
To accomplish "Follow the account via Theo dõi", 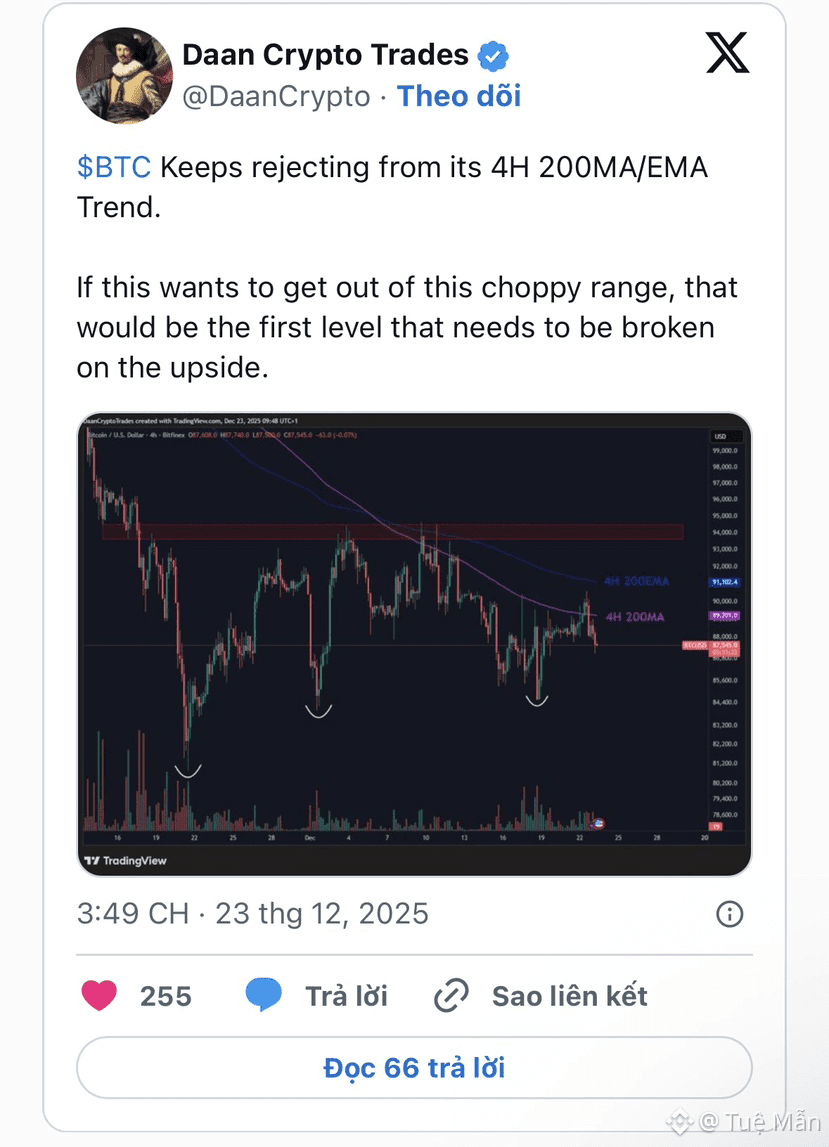I will click(x=459, y=96).
